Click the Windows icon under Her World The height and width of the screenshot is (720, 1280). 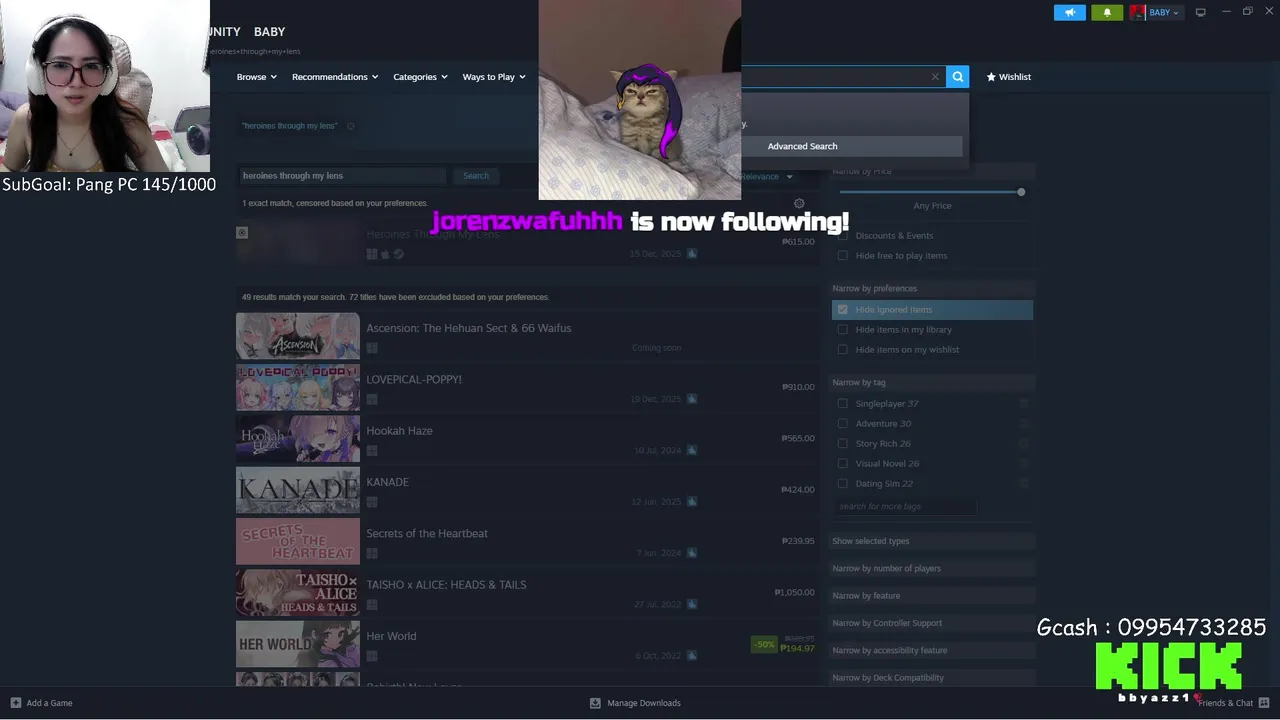(372, 656)
